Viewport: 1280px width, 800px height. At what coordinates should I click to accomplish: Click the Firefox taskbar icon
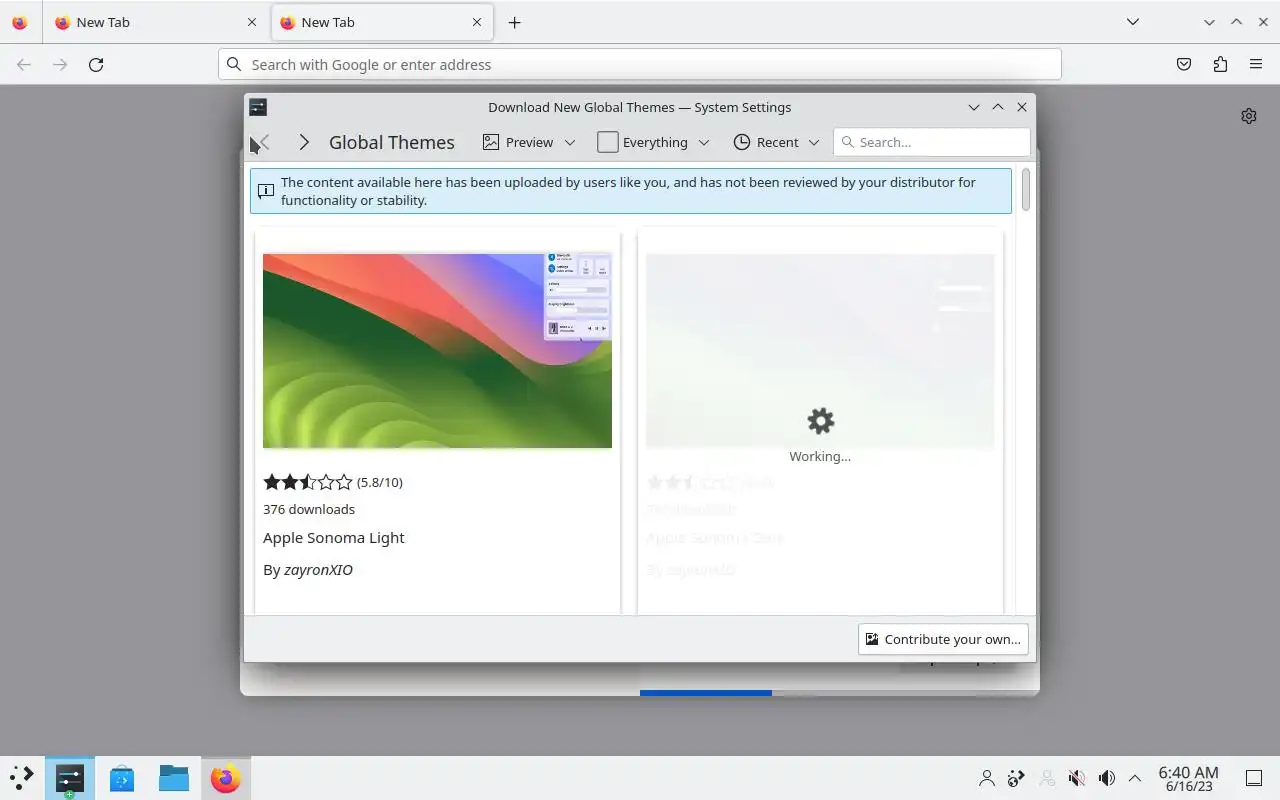coord(225,778)
